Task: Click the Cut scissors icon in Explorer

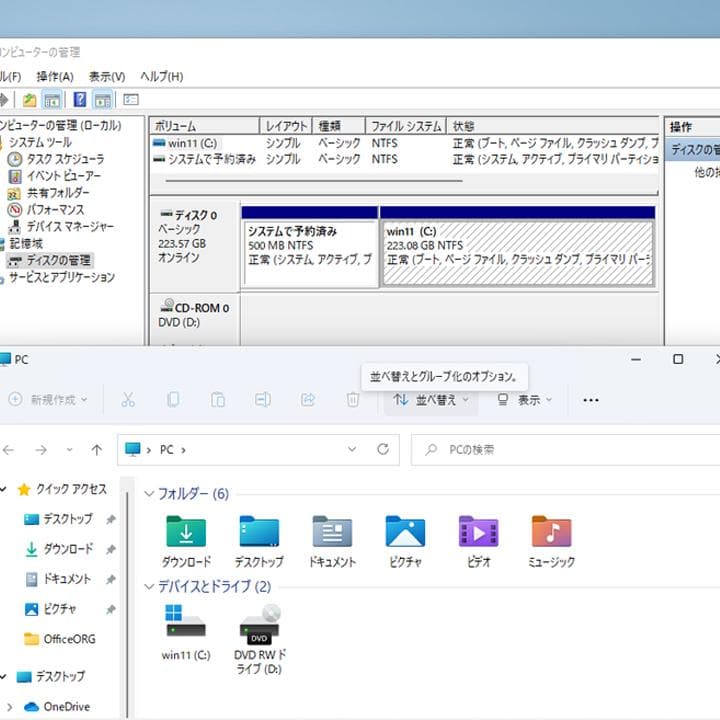Action: point(128,400)
